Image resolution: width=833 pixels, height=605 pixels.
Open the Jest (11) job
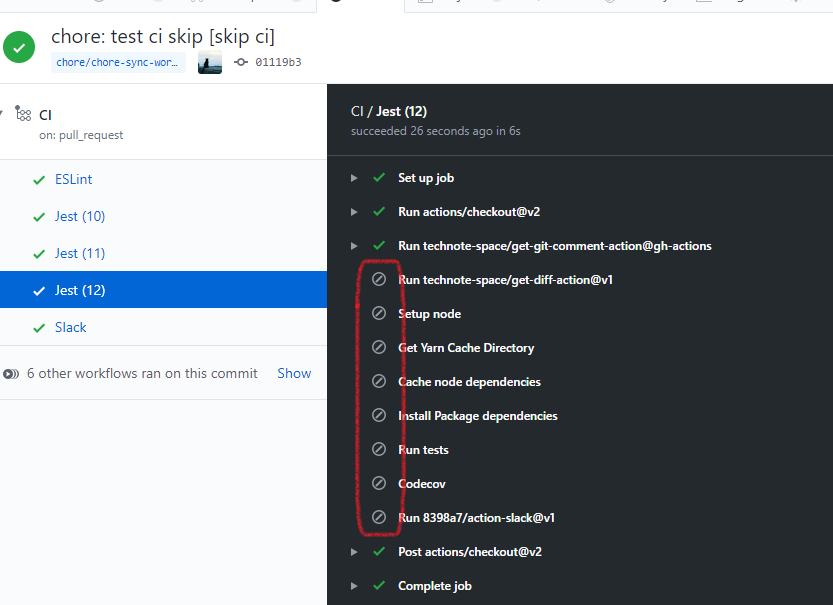(x=80, y=253)
